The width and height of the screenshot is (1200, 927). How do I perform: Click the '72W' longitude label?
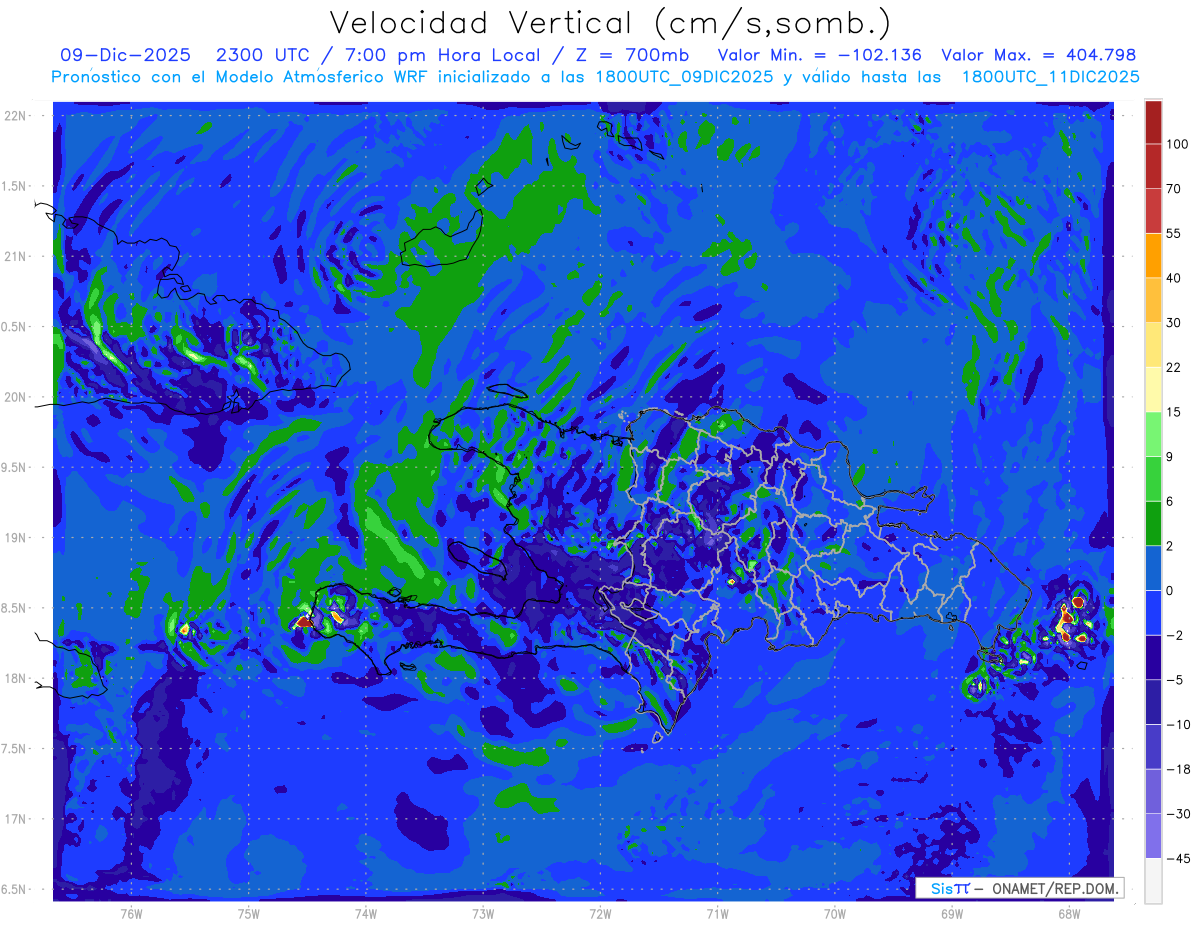(600, 914)
